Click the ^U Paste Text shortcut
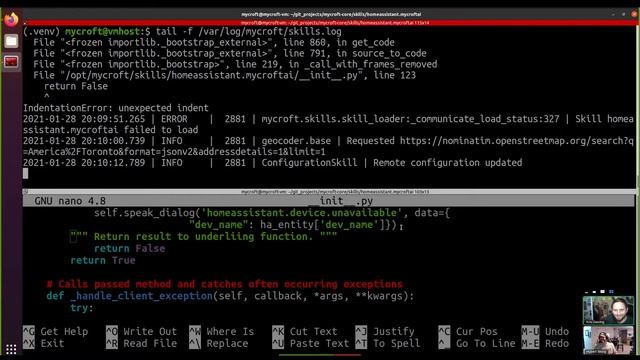This screenshot has height=360, width=640. click(x=311, y=344)
